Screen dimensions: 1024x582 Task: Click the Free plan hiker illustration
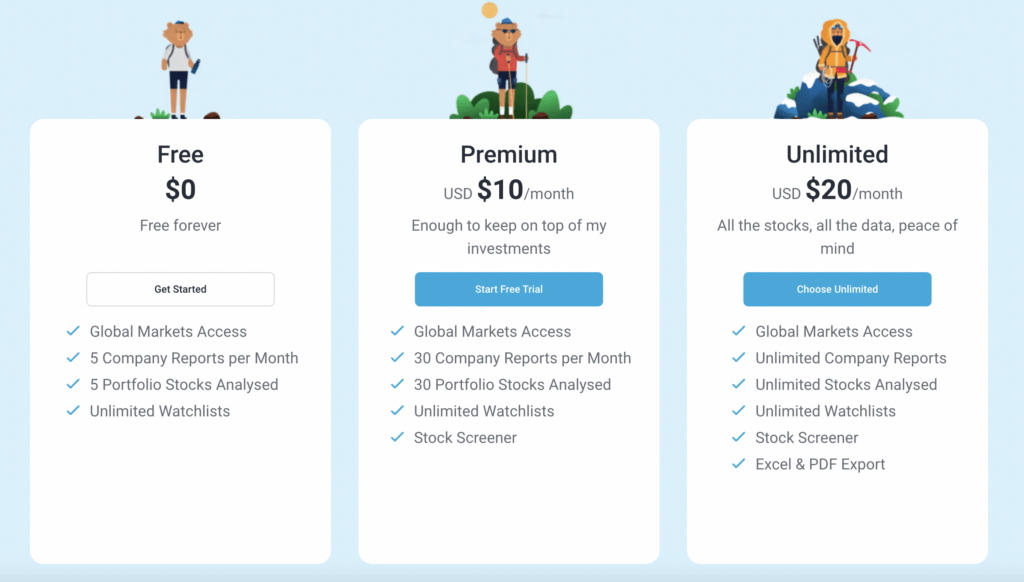[178, 69]
